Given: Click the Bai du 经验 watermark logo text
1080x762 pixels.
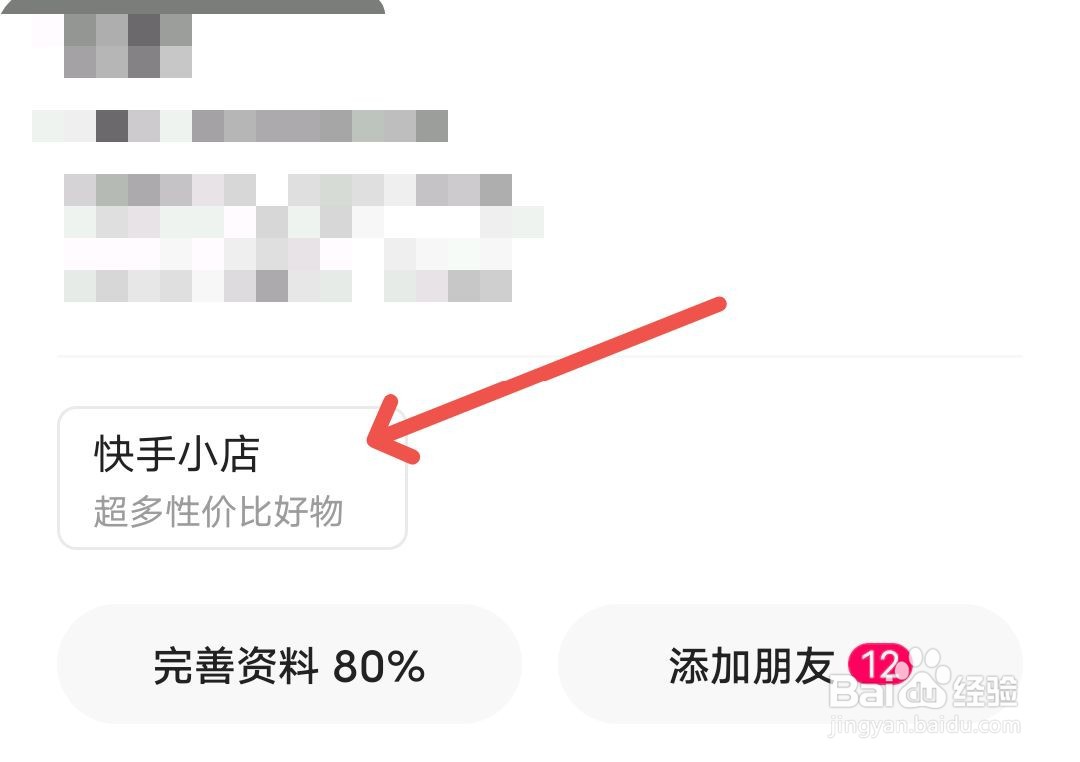Looking at the screenshot, I should [x=924, y=691].
